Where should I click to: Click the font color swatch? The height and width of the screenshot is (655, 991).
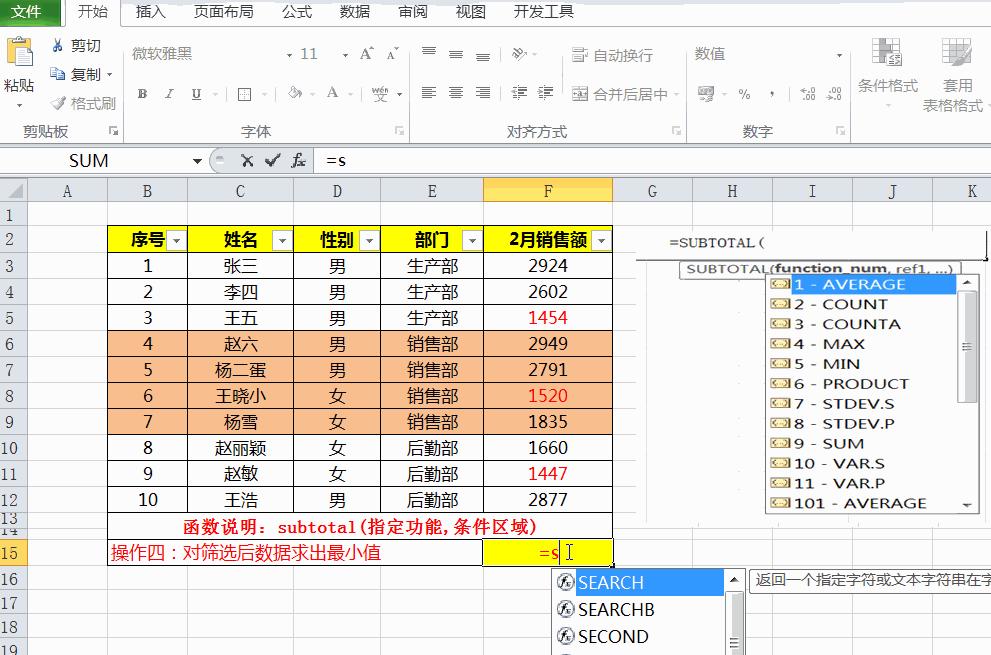(x=332, y=93)
